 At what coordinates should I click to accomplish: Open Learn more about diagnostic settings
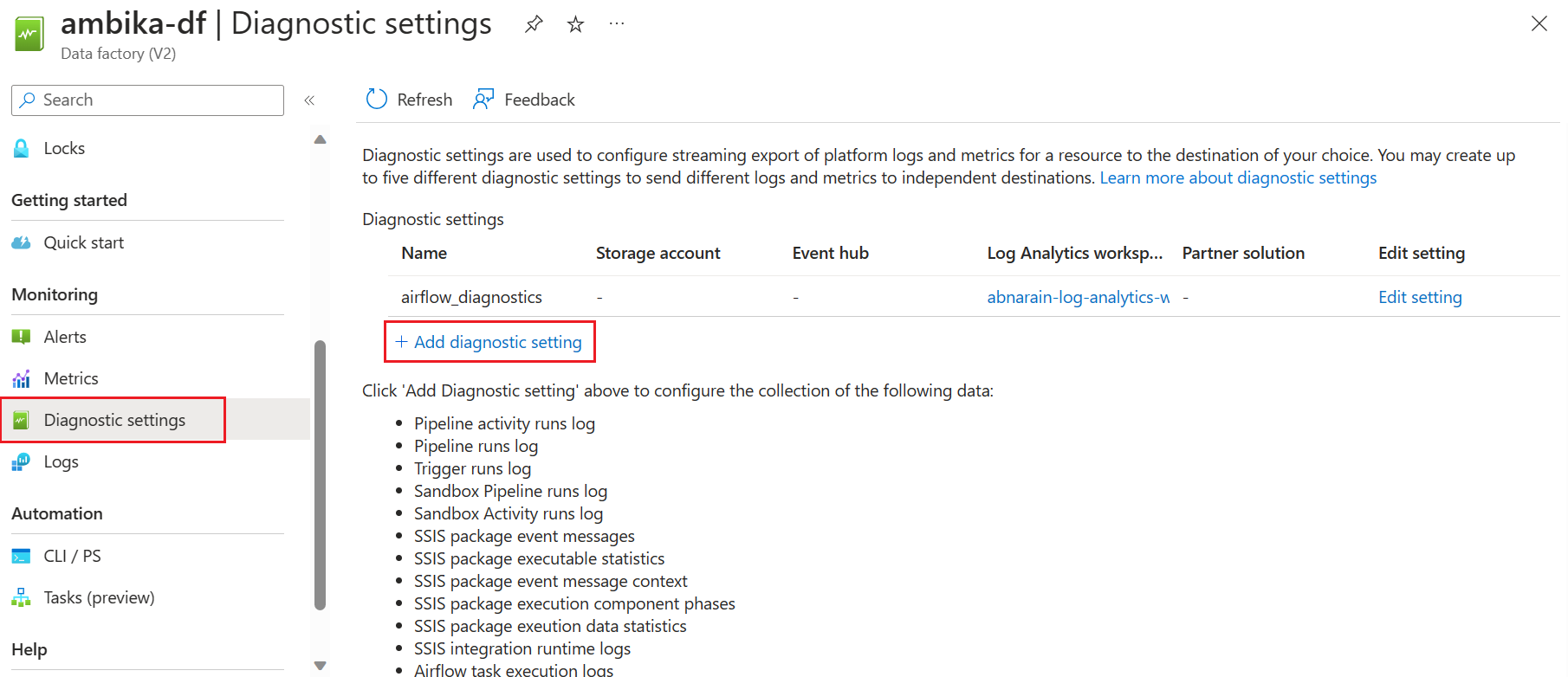[1238, 178]
